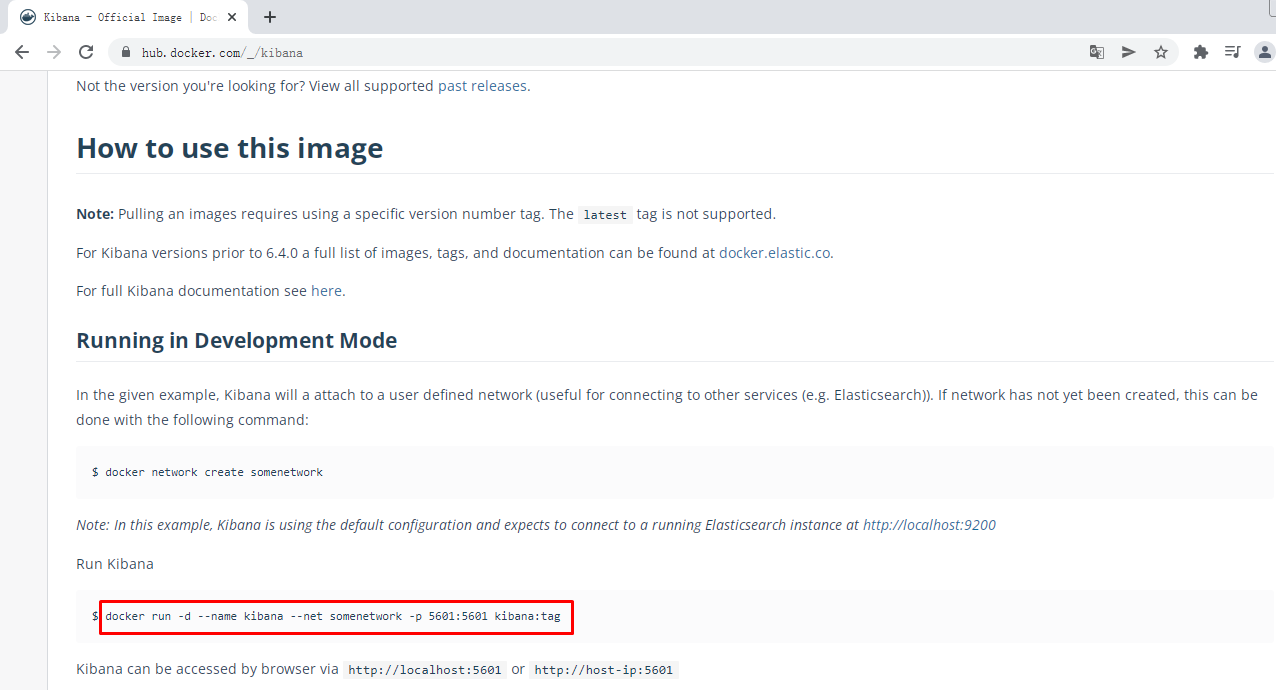Open the Extensions puzzle icon

pos(1201,52)
